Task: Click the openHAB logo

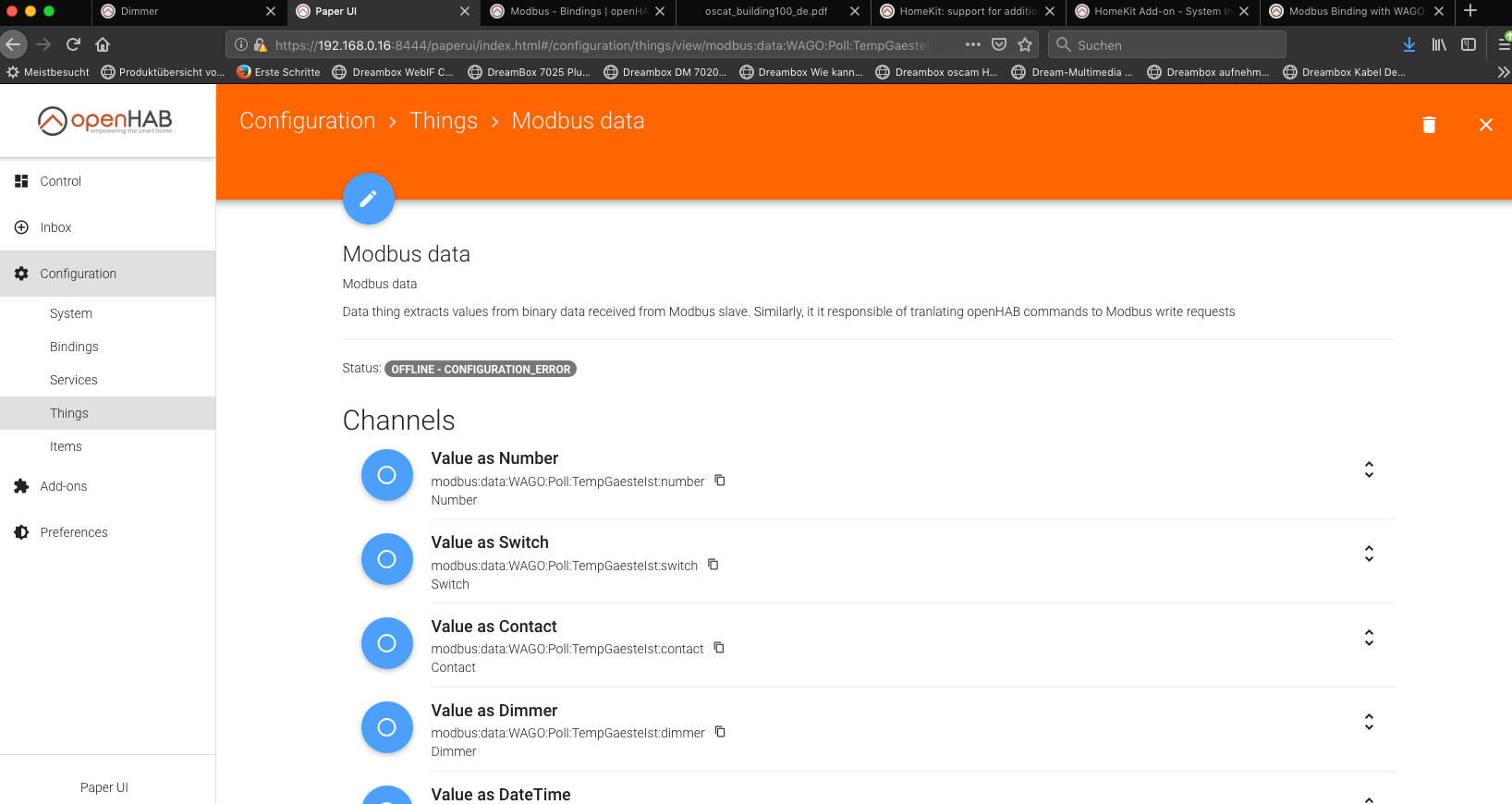Action: (105, 121)
